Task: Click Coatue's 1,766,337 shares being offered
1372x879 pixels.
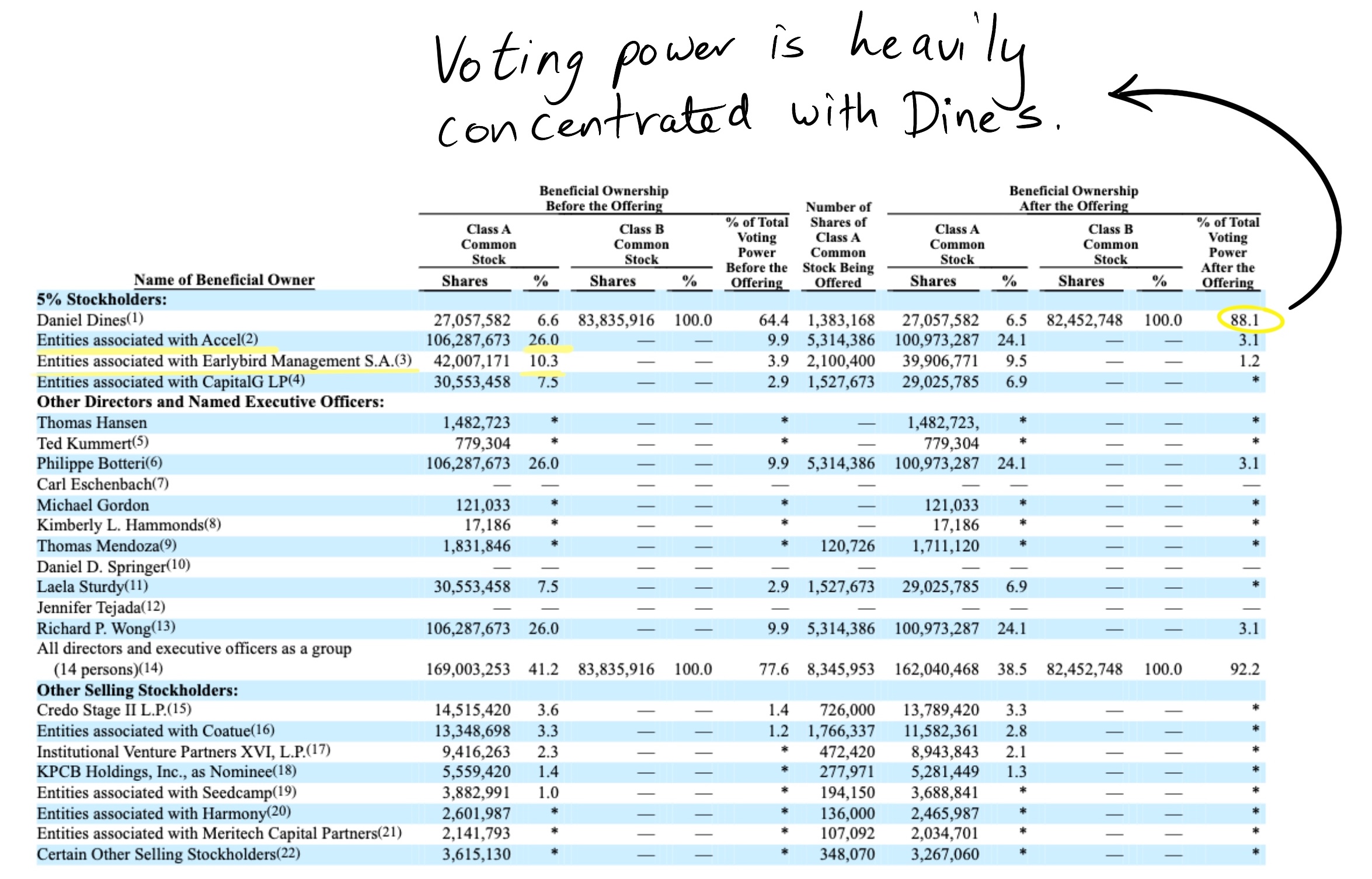Action: click(x=841, y=731)
